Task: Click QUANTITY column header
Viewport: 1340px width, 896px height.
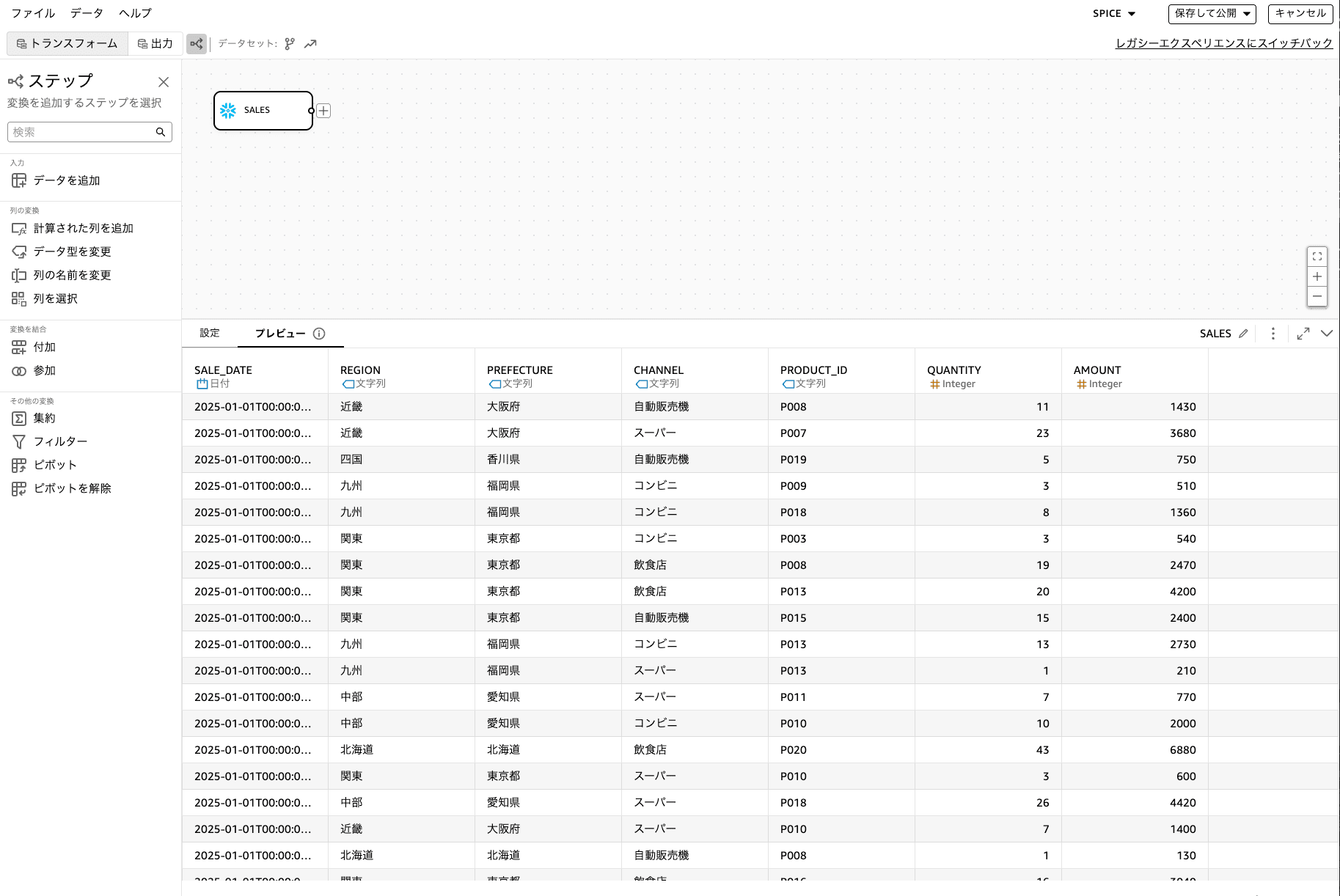Action: pos(954,370)
